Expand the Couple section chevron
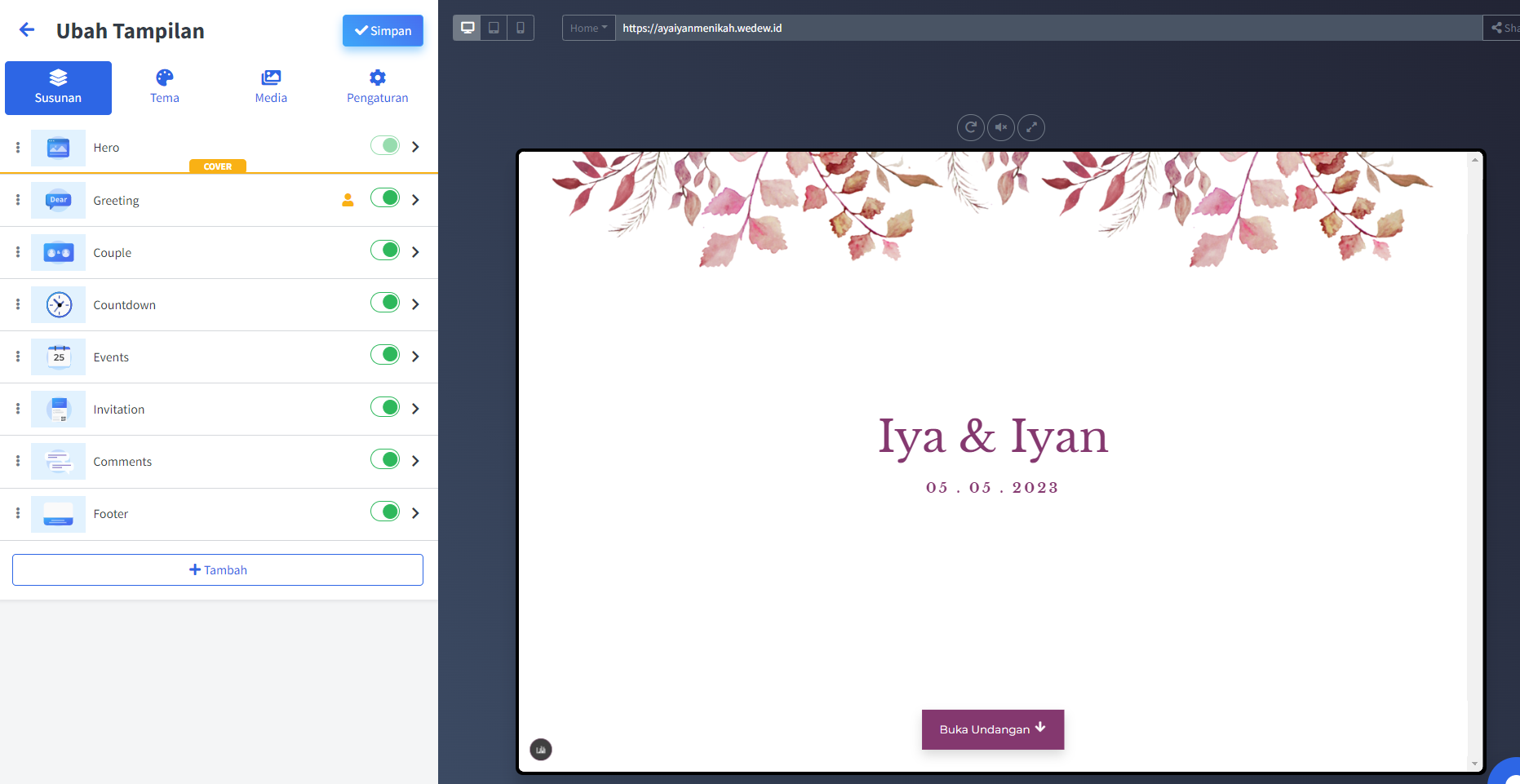The height and width of the screenshot is (784, 1520). (x=415, y=252)
